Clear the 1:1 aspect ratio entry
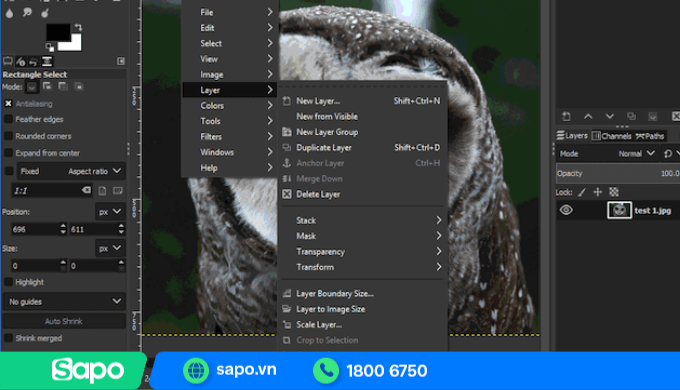The height and width of the screenshot is (390, 680). click(86, 190)
